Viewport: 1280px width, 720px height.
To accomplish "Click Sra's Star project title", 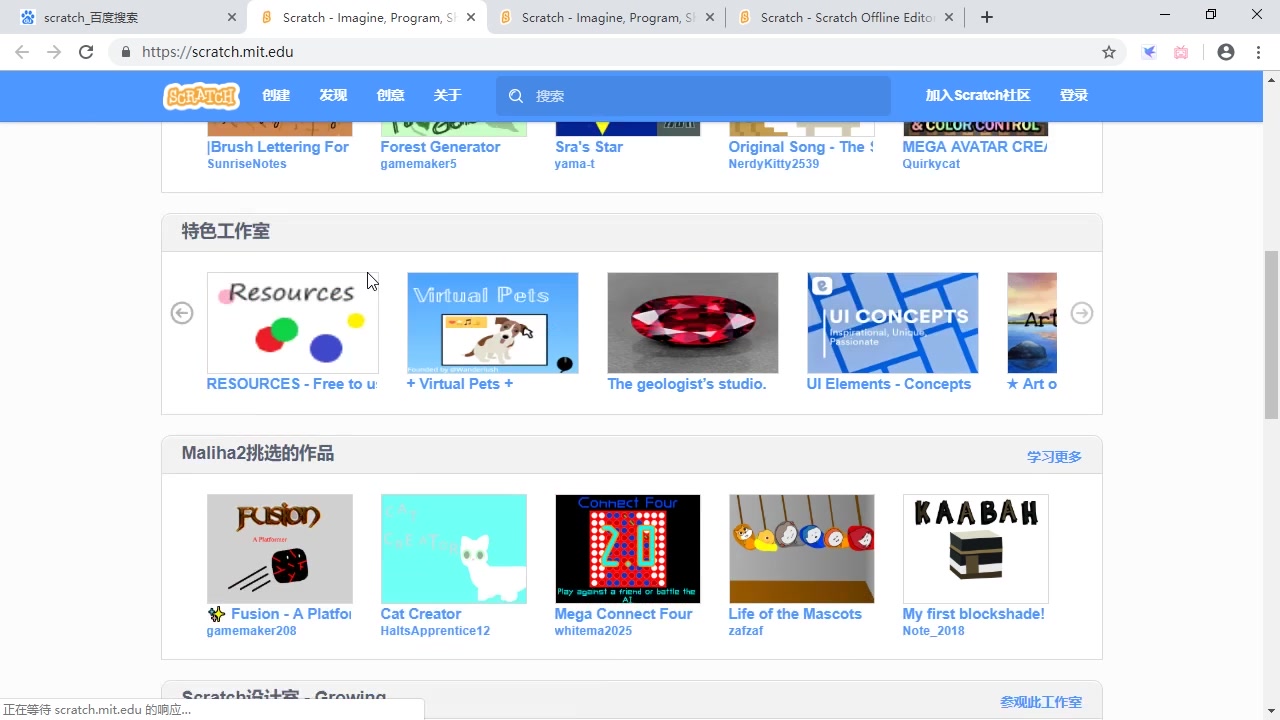I will pos(589,147).
